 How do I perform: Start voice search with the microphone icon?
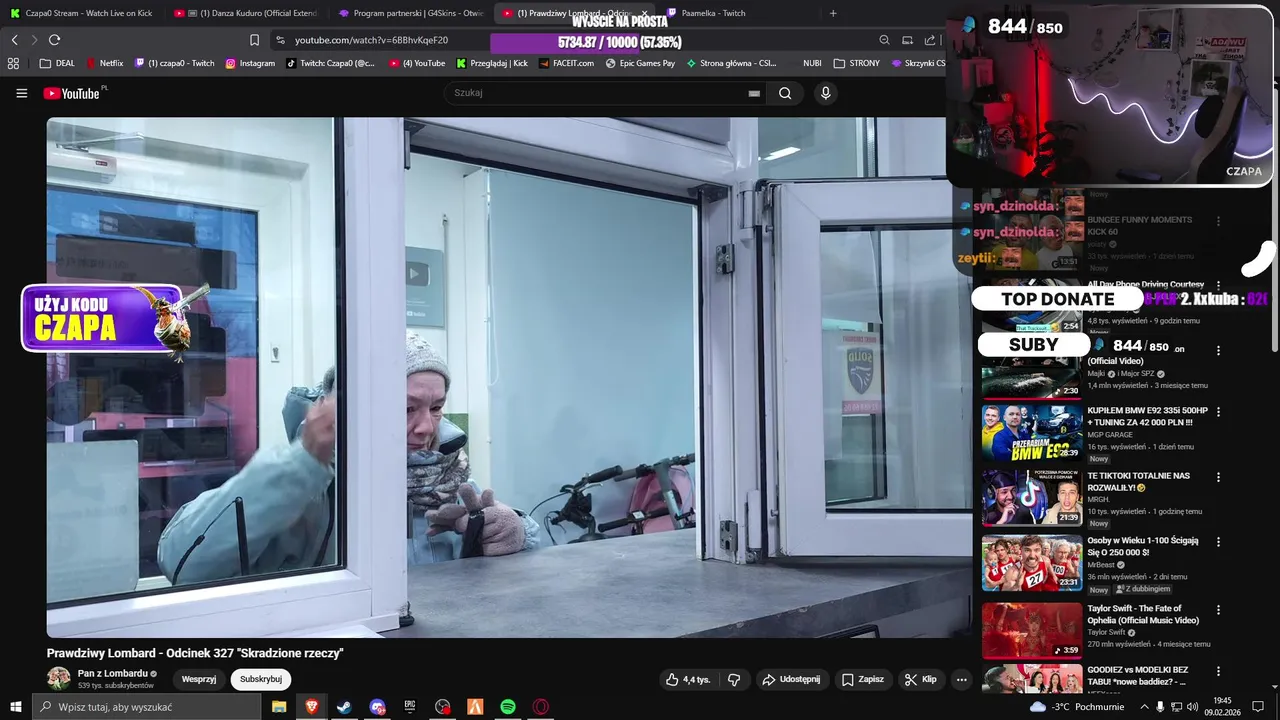click(x=825, y=93)
